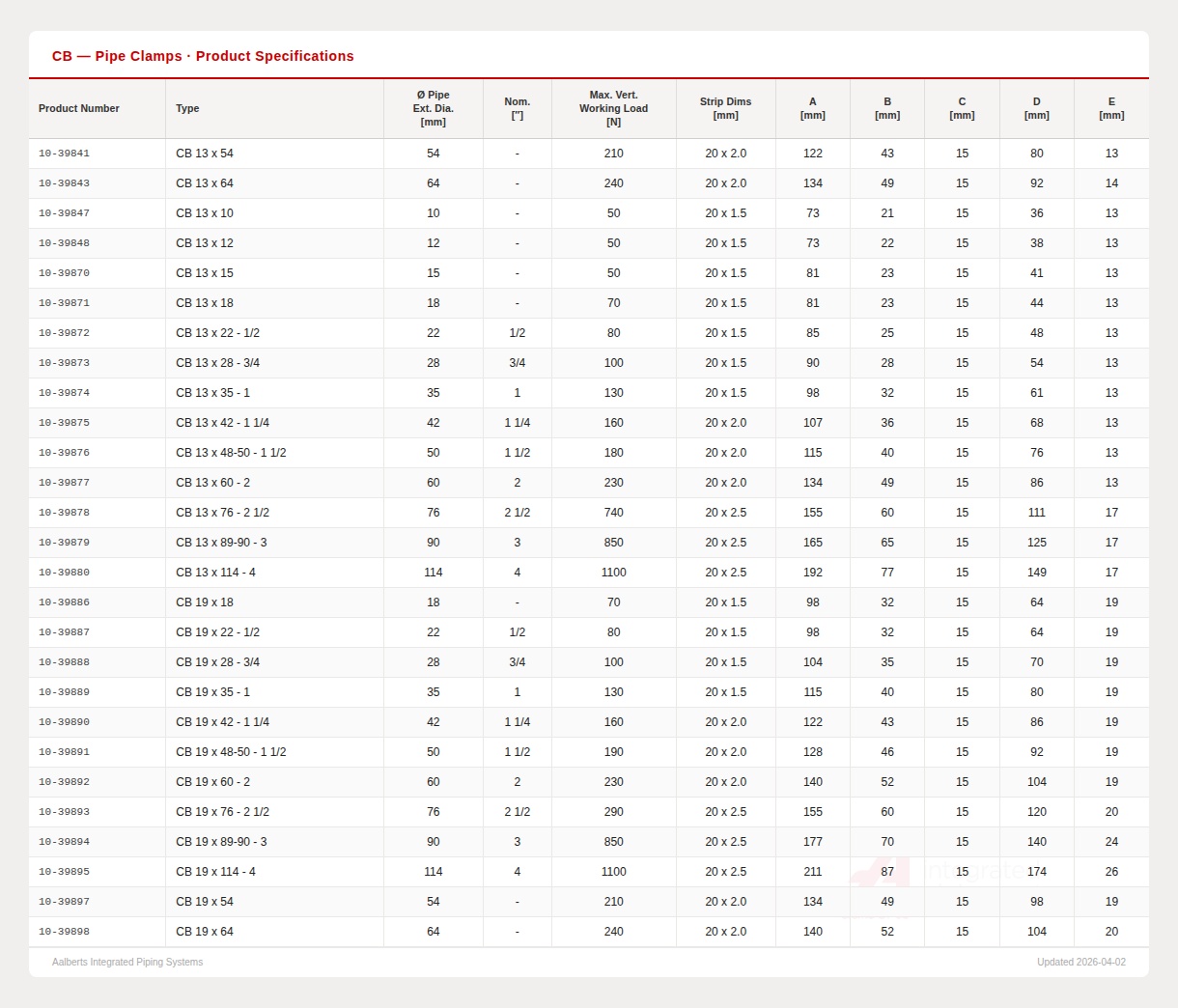Click the 740 working load value
The width and height of the screenshot is (1178, 1008).
(x=613, y=513)
